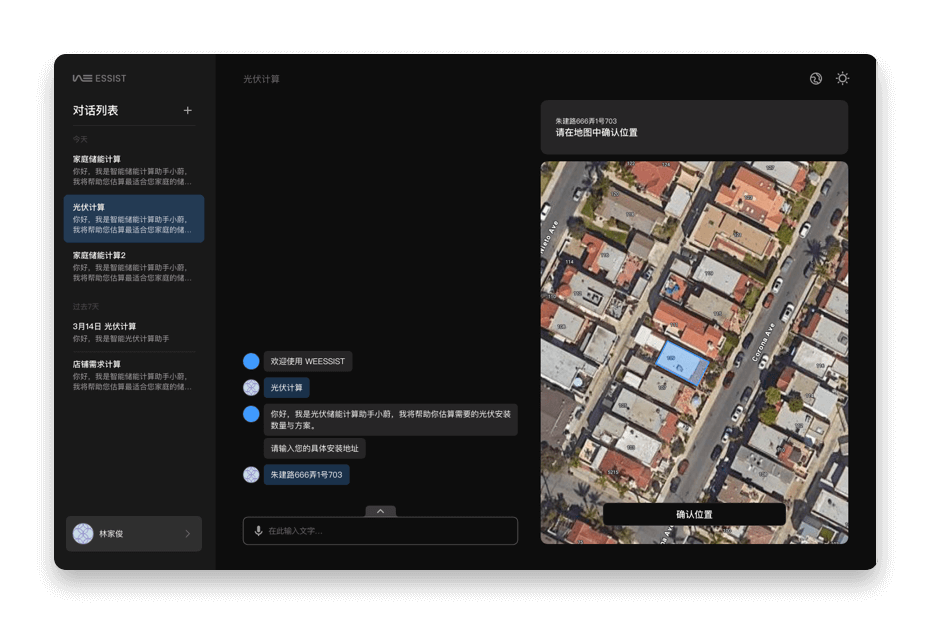Image resolution: width=932 pixels, height=624 pixels.
Task: Click the 过去7天 section label
Action: [x=86, y=307]
